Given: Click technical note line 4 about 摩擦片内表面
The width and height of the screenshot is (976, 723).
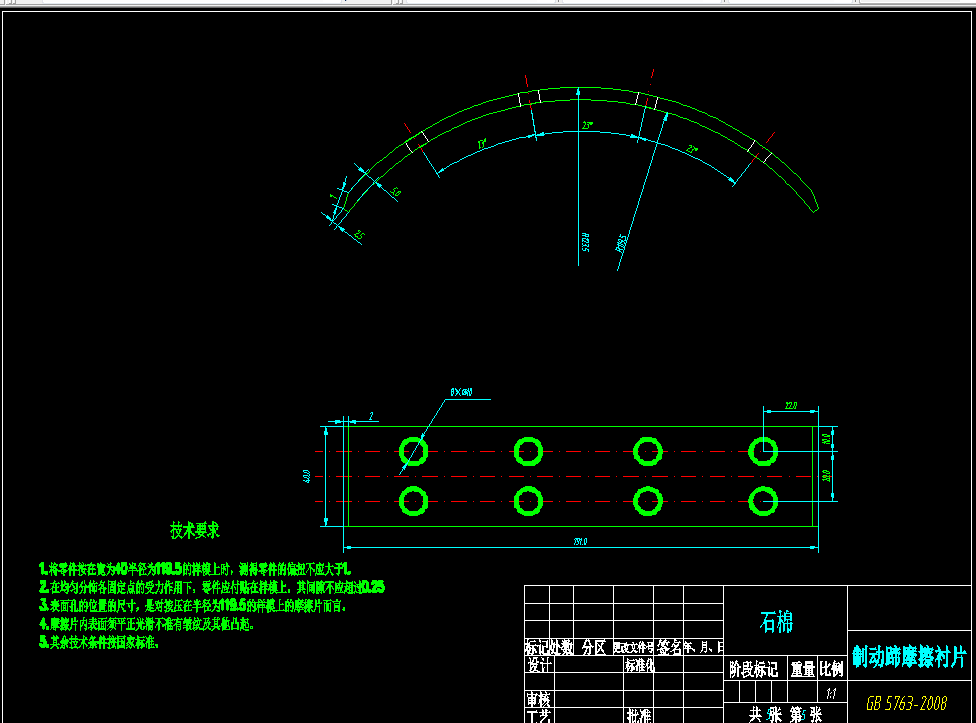Looking at the screenshot, I should point(147,623).
